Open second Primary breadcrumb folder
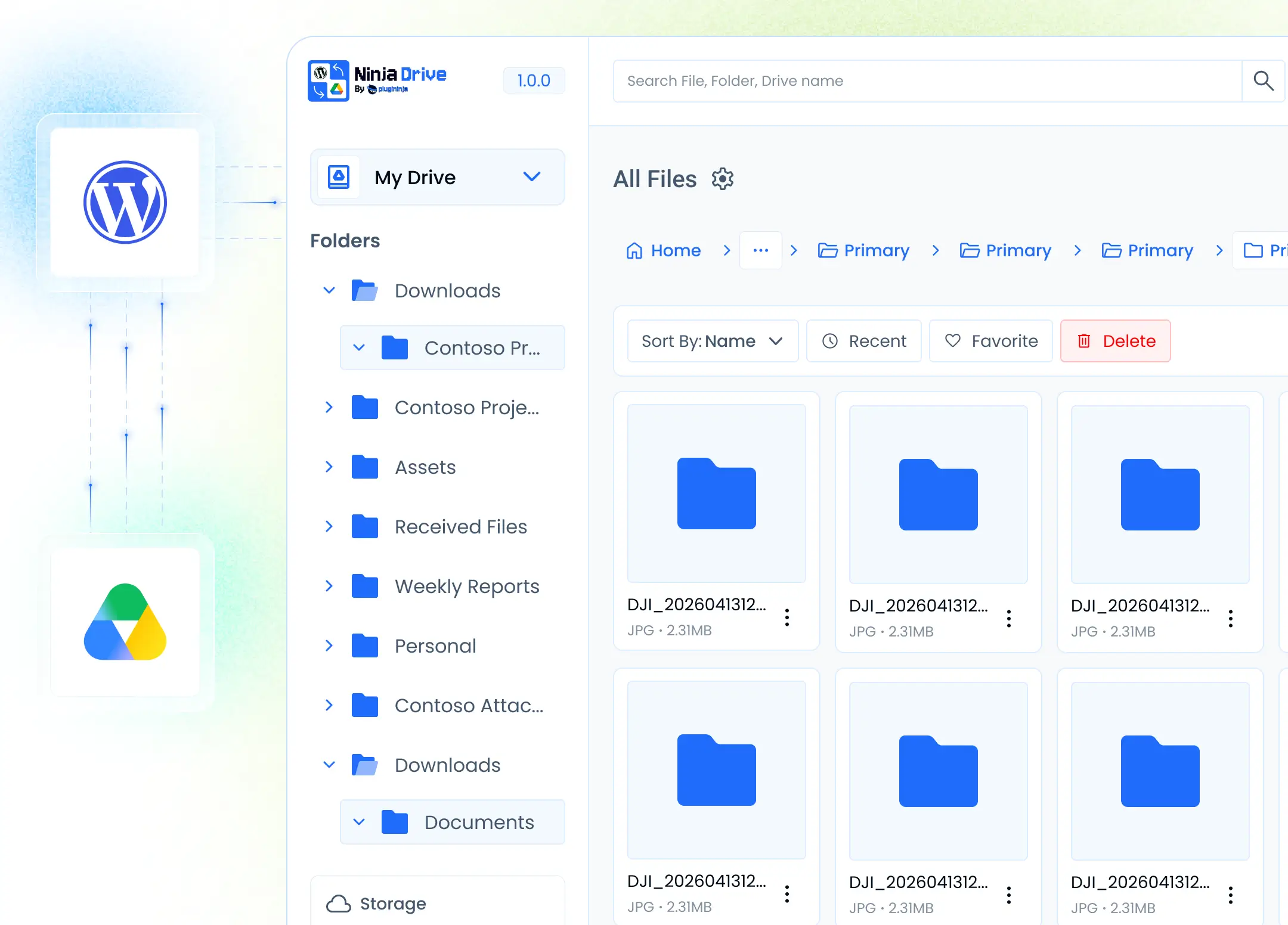 click(x=1005, y=250)
